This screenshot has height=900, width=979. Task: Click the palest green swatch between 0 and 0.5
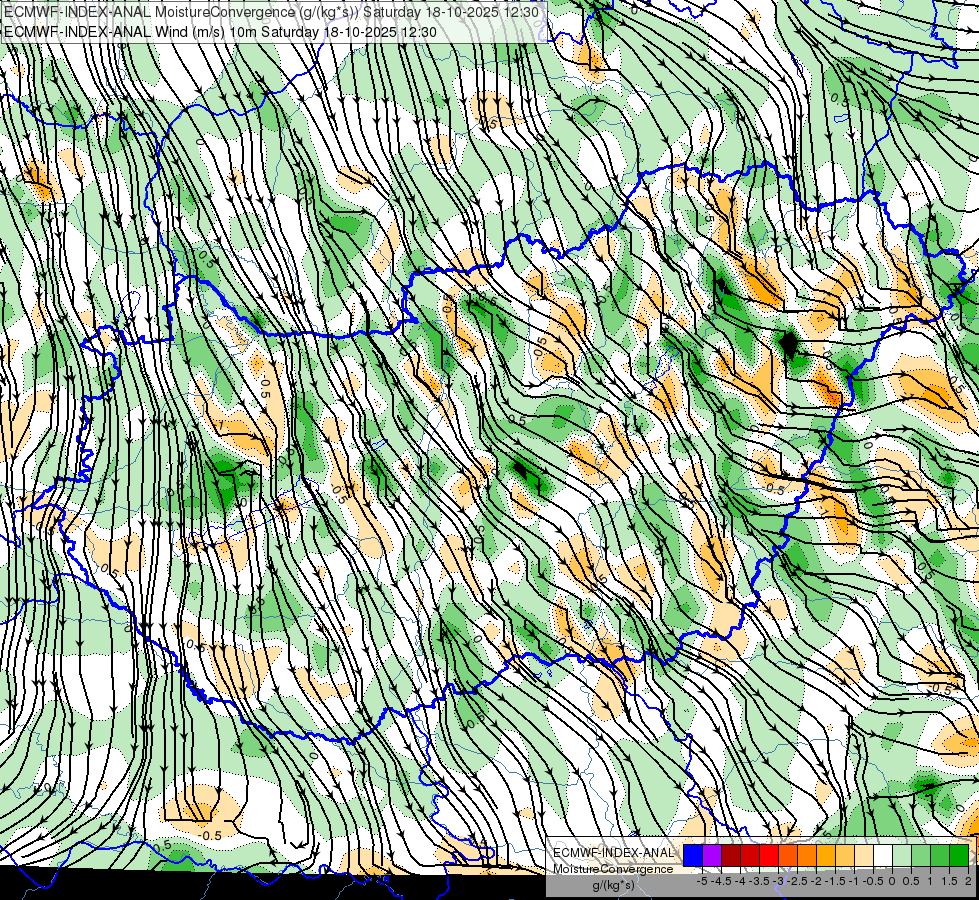[x=902, y=856]
